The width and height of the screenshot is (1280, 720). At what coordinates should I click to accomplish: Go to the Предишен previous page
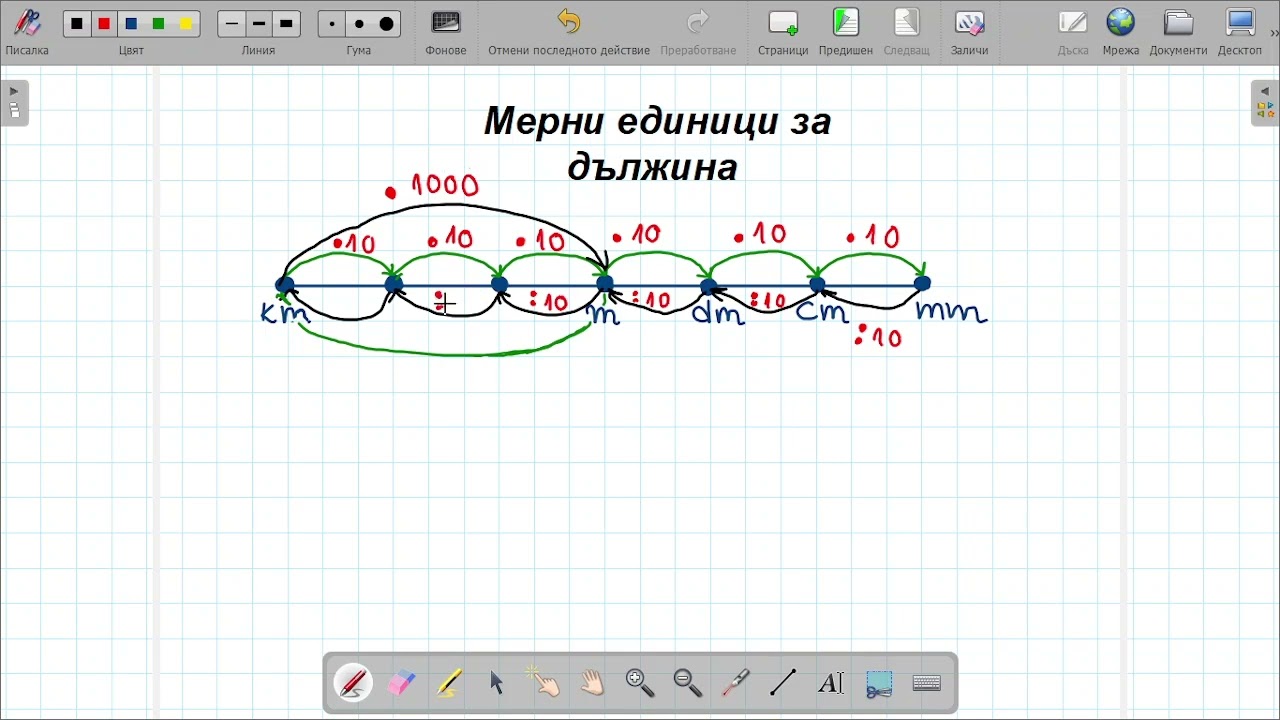846,32
